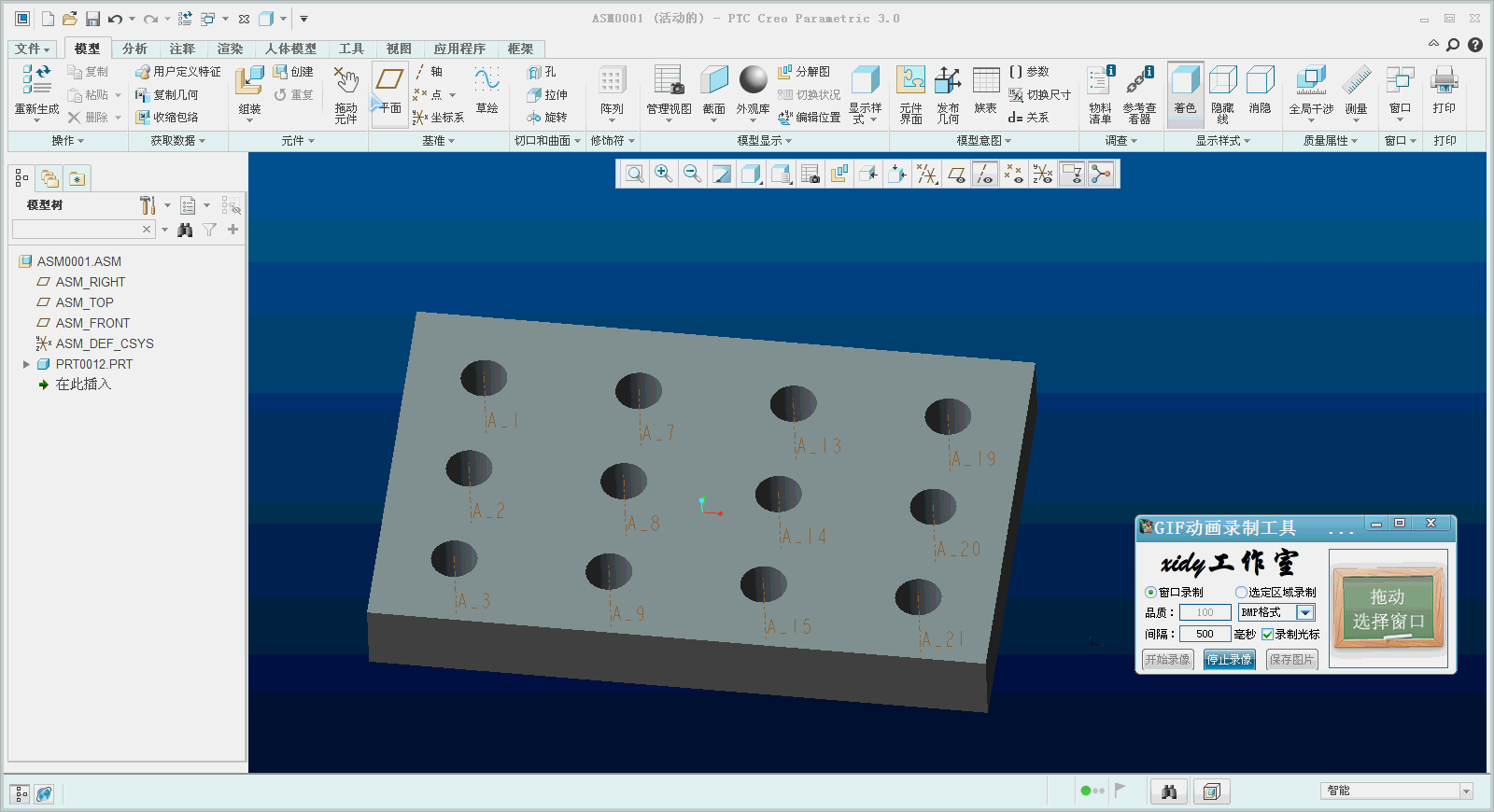The width and height of the screenshot is (1494, 812).
Task: Click the model tree search field
Action: pos(83,230)
